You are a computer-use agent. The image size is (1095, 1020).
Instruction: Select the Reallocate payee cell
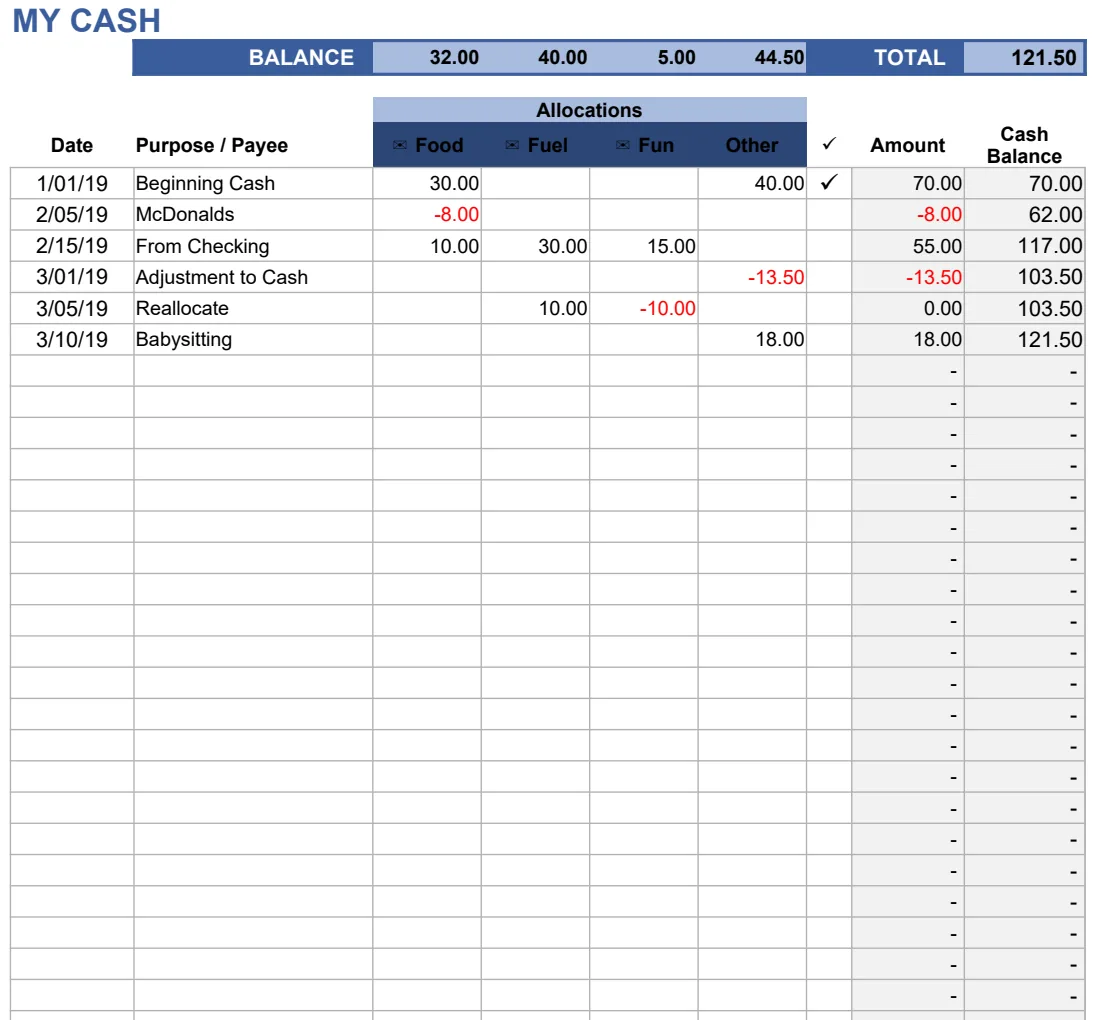coord(253,308)
